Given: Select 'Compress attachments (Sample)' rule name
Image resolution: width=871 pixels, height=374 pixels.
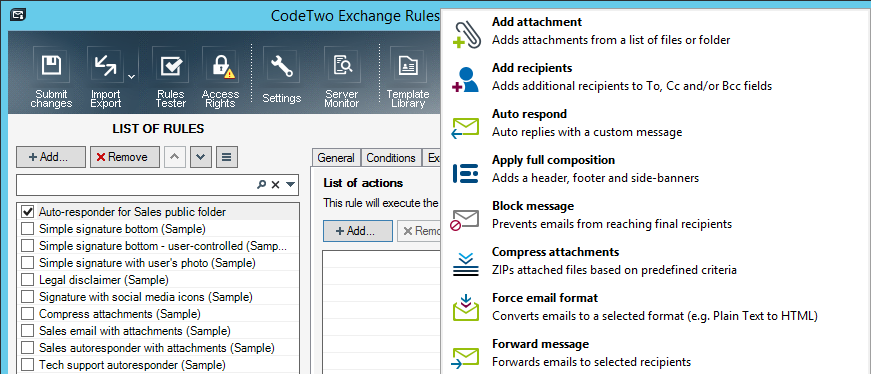Looking at the screenshot, I should click(120, 314).
